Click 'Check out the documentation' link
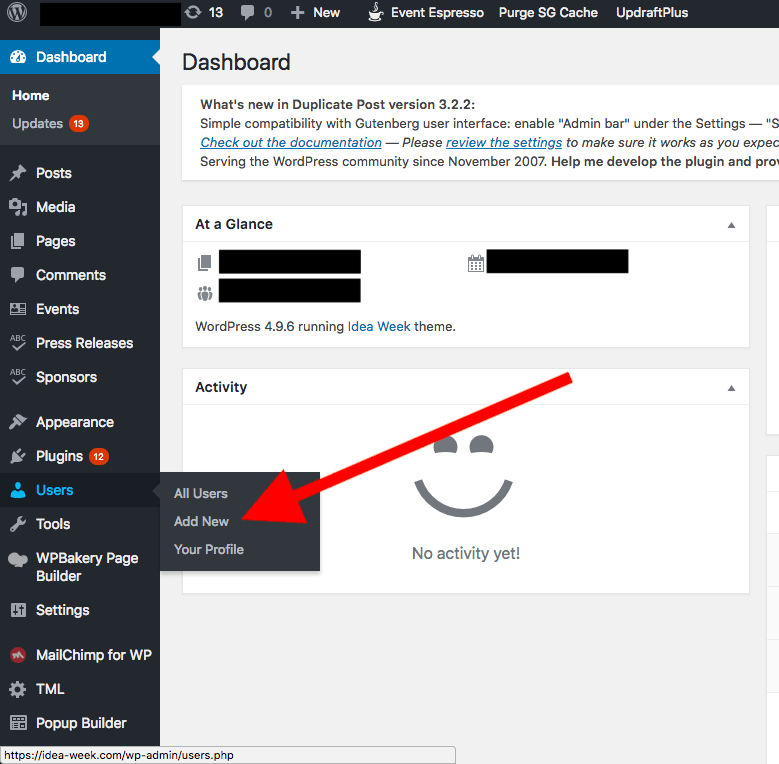The height and width of the screenshot is (764, 779). (x=291, y=143)
